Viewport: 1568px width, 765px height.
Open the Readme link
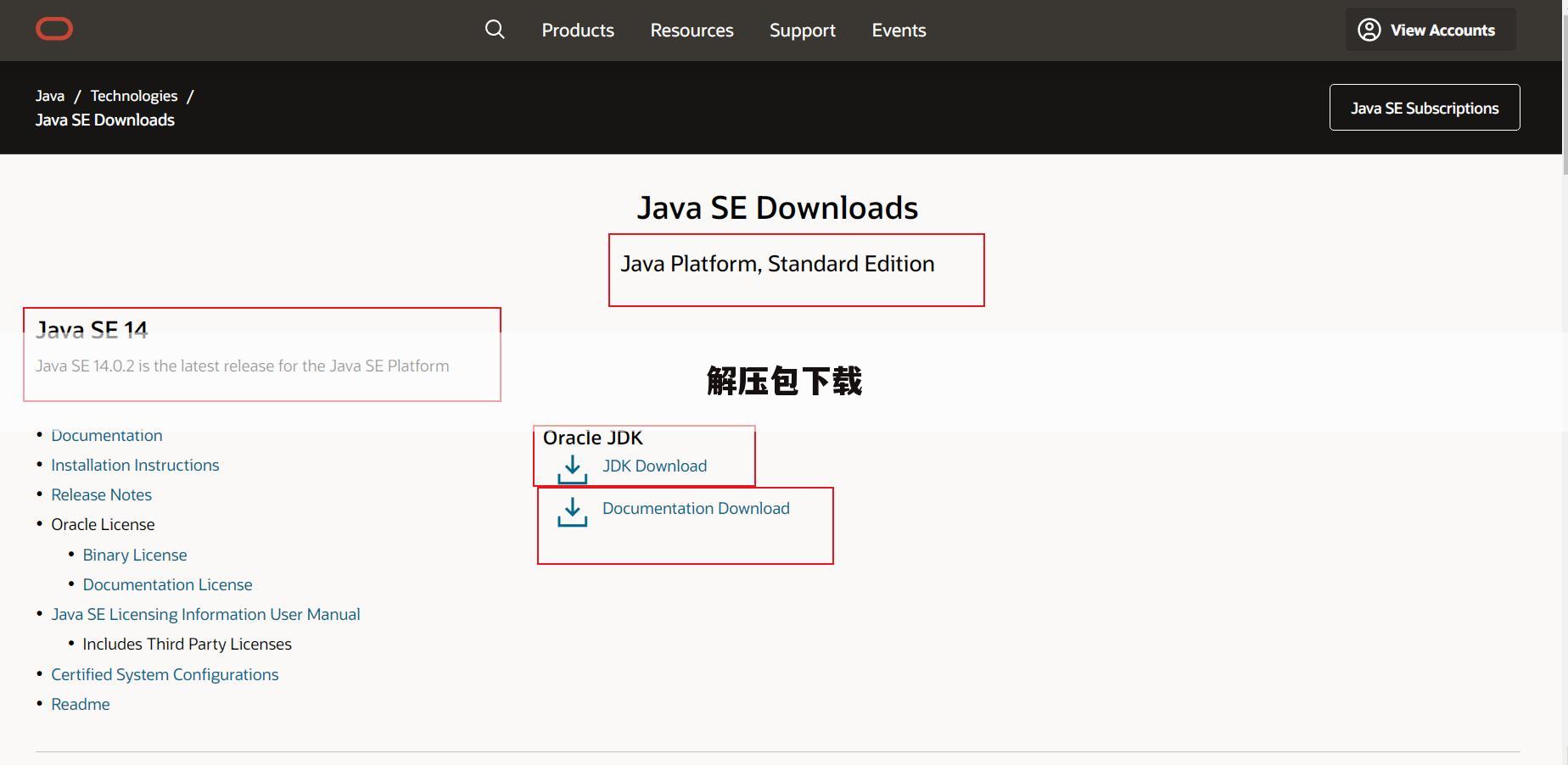click(x=81, y=704)
